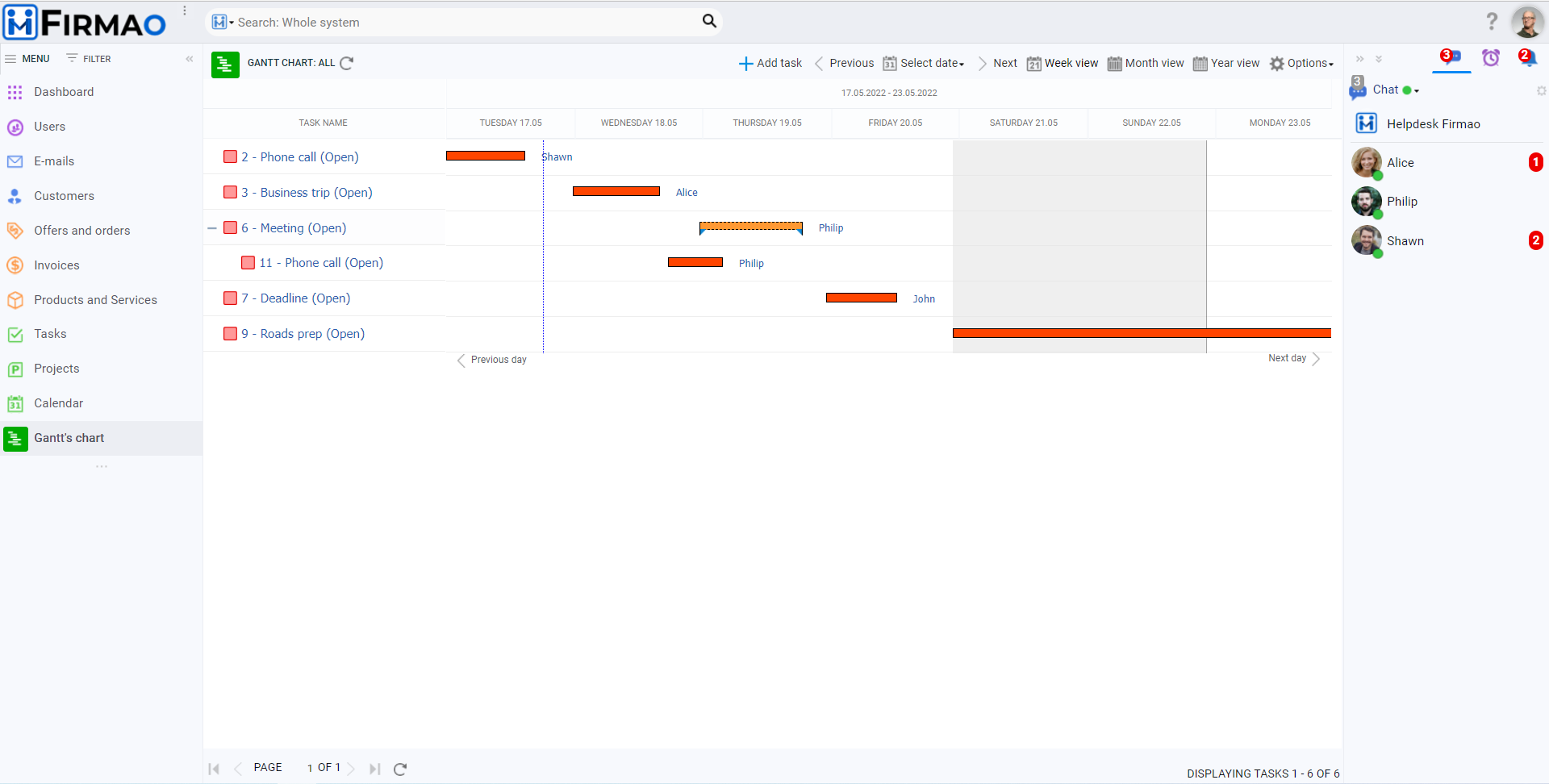Toggle the 3 - Business trip checkbox
This screenshot has width=1549, height=784.
(x=231, y=192)
